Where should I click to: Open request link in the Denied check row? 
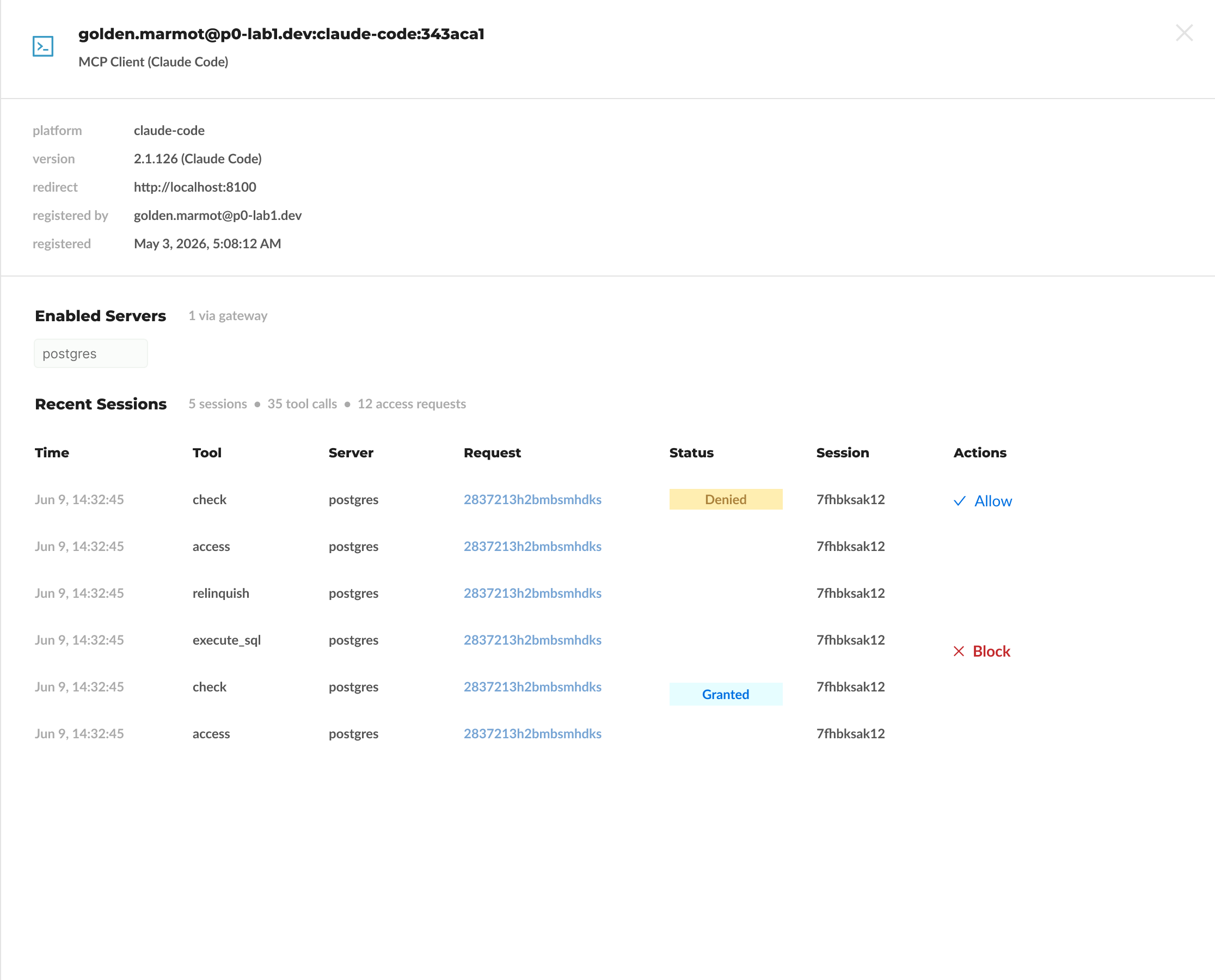click(532, 500)
